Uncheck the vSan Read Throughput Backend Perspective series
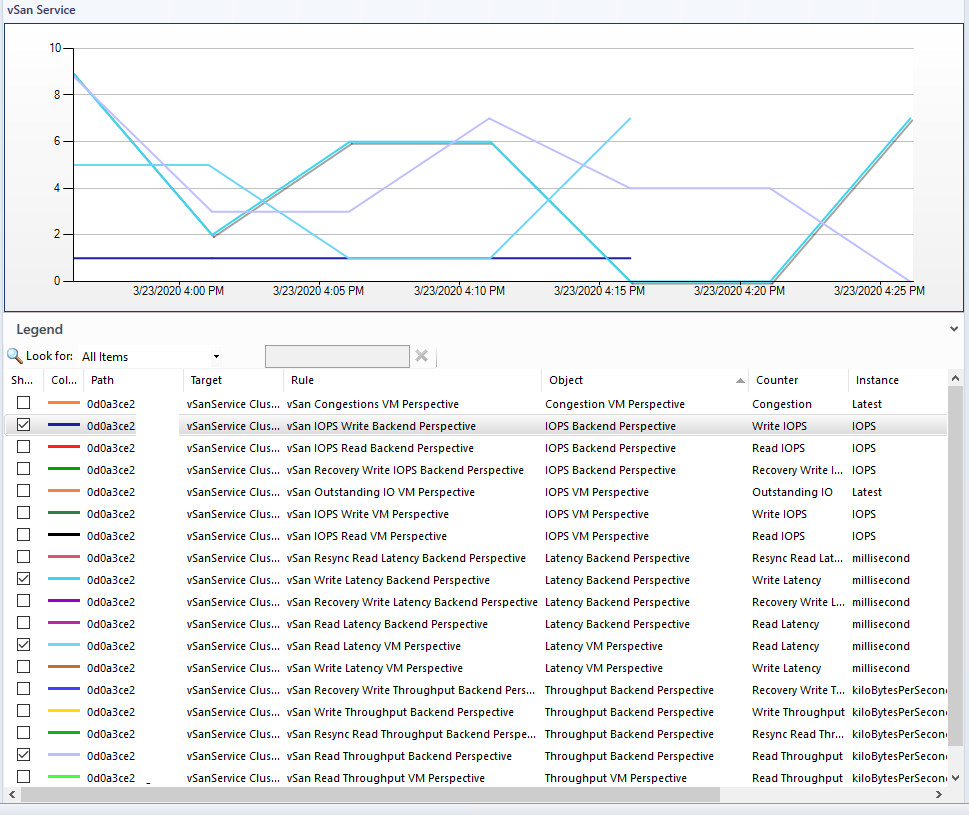The width and height of the screenshot is (969, 815). coord(23,755)
